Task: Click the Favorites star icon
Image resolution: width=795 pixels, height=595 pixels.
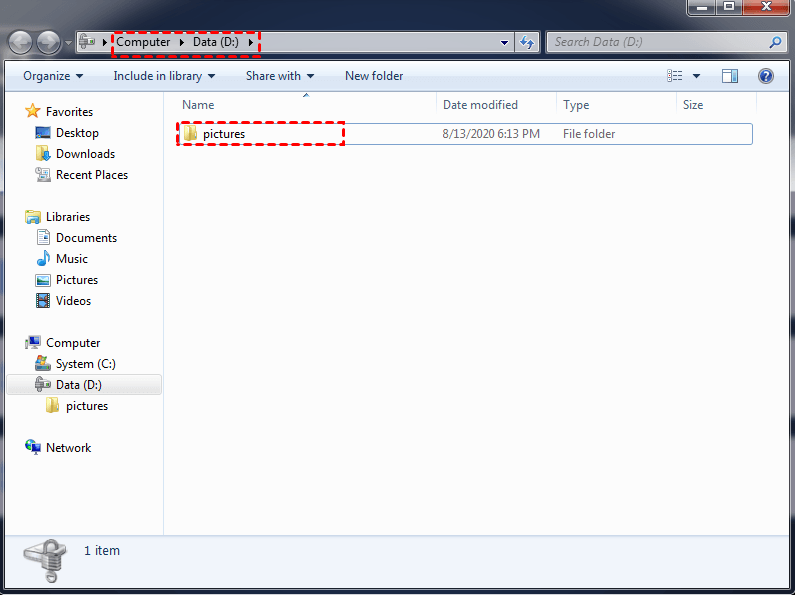Action: point(33,111)
